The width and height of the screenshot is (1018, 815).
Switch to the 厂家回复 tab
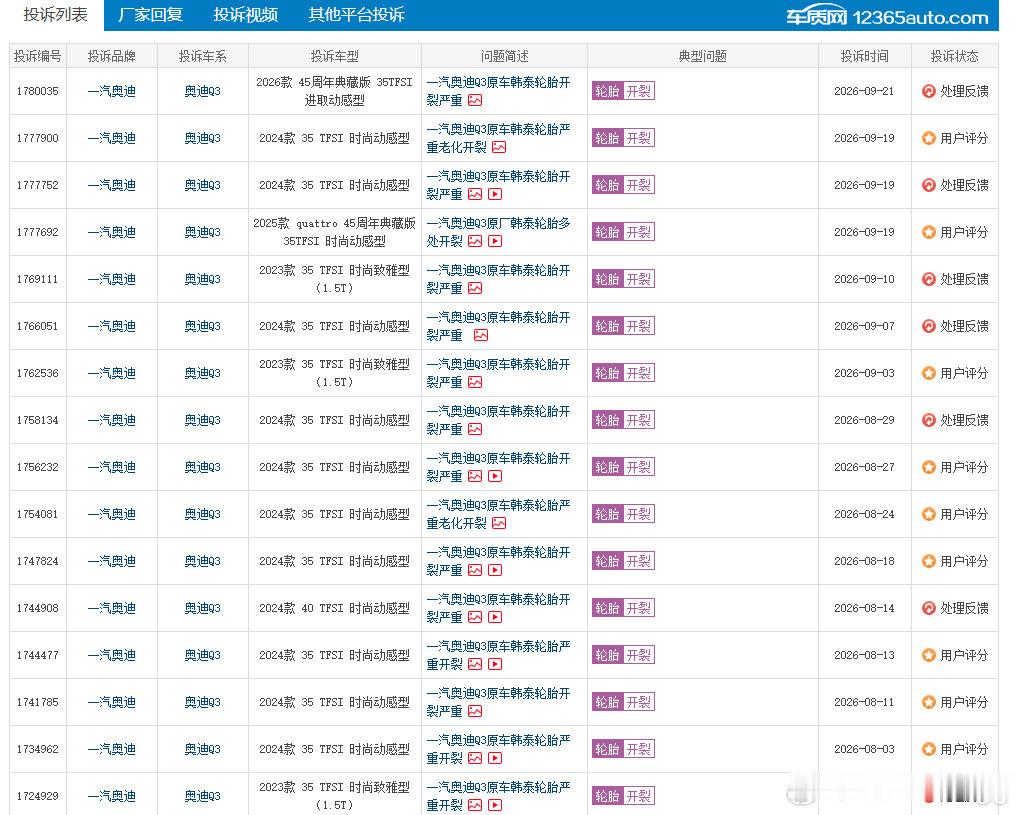(x=151, y=14)
